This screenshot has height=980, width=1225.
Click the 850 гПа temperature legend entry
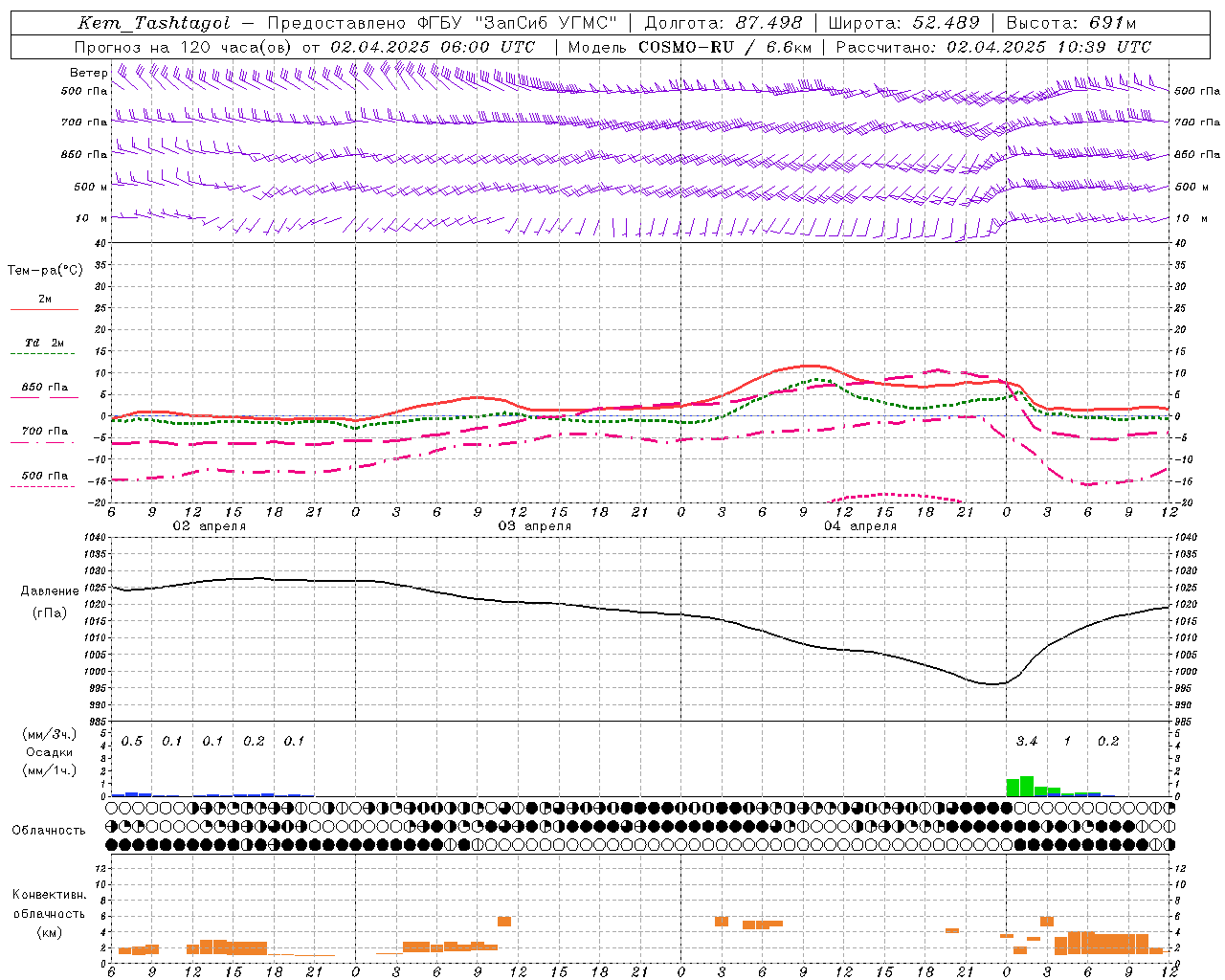(x=44, y=388)
